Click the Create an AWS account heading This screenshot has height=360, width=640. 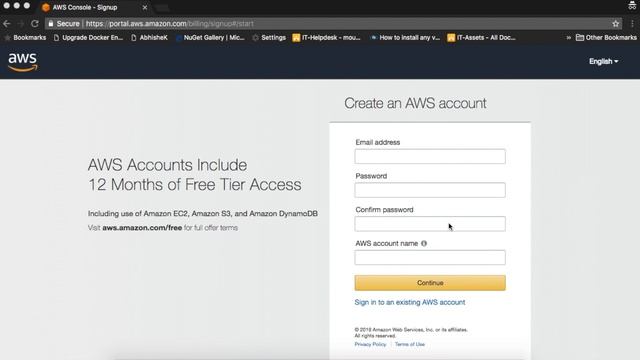tap(415, 103)
